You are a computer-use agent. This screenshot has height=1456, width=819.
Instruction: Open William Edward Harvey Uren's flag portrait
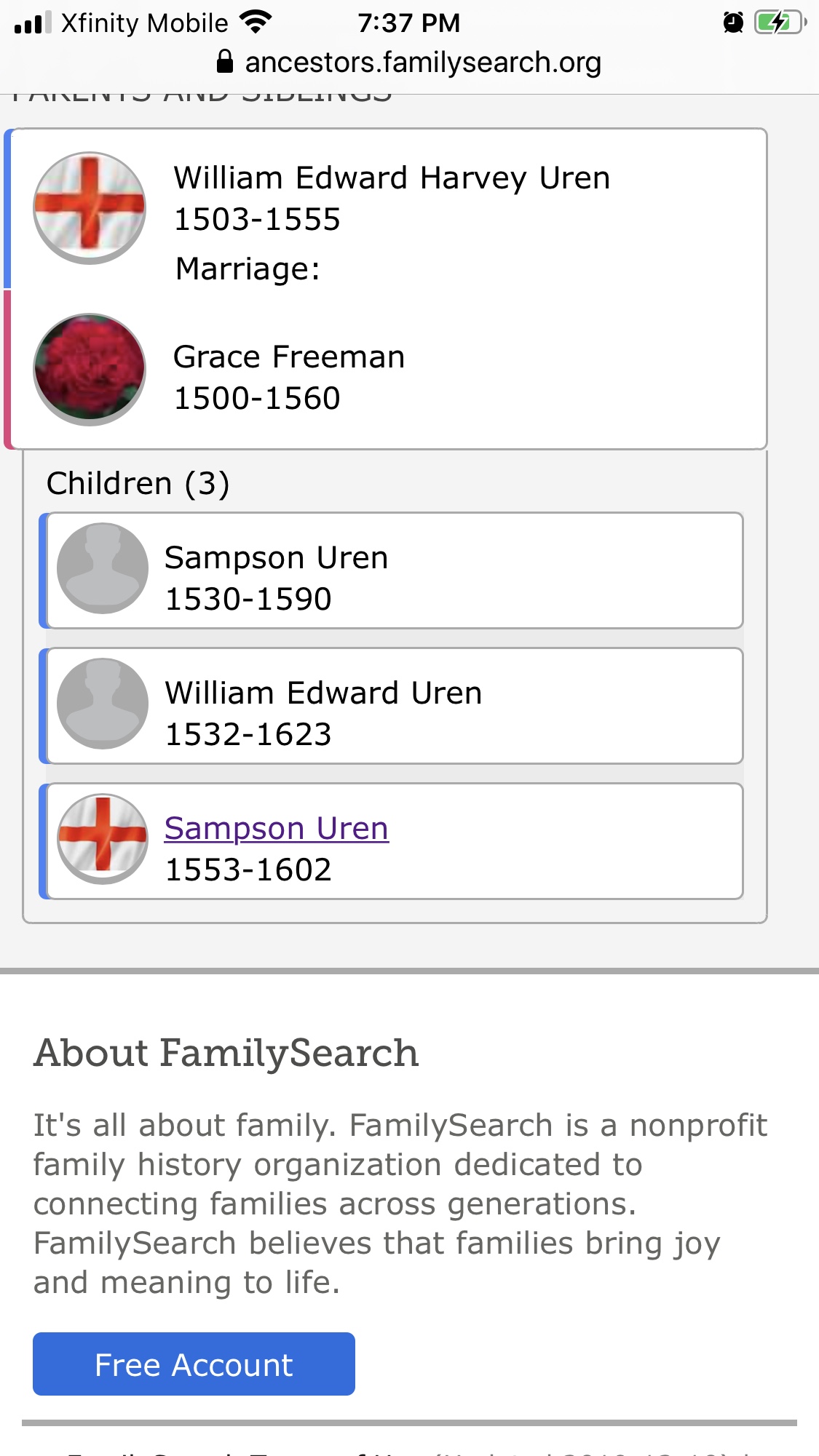click(x=90, y=208)
